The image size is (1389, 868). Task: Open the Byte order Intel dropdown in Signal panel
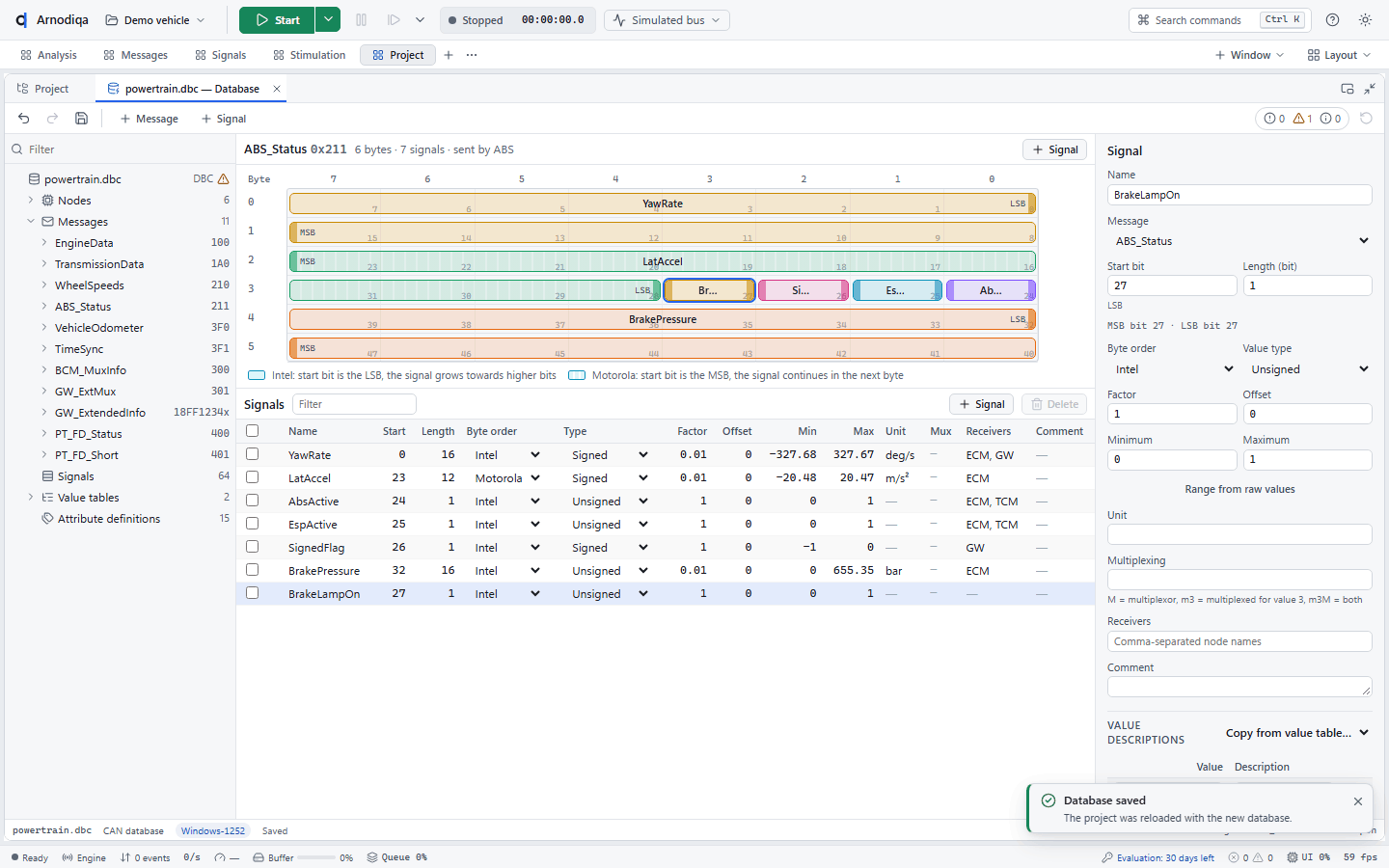[1172, 369]
